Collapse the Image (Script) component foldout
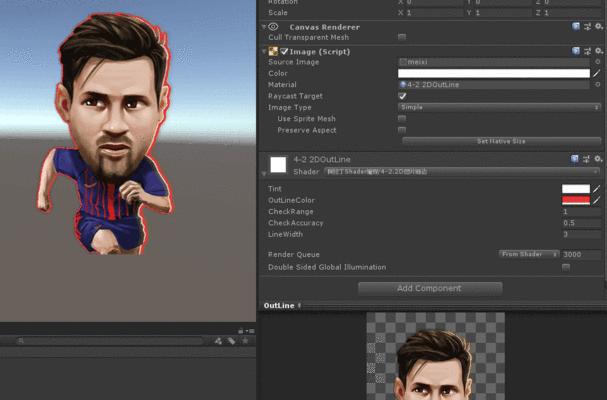607x400 pixels. (x=264, y=51)
